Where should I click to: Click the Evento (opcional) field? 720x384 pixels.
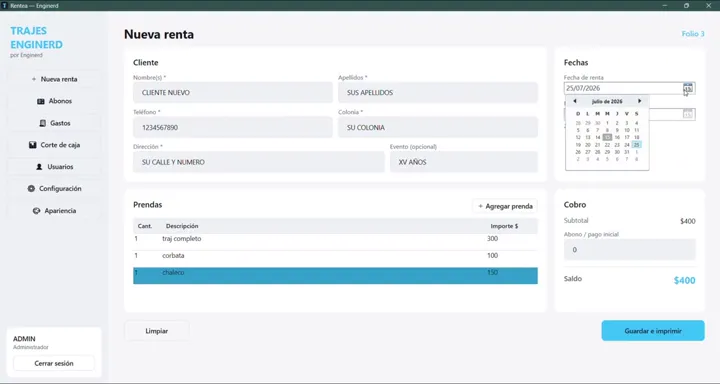[464, 162]
